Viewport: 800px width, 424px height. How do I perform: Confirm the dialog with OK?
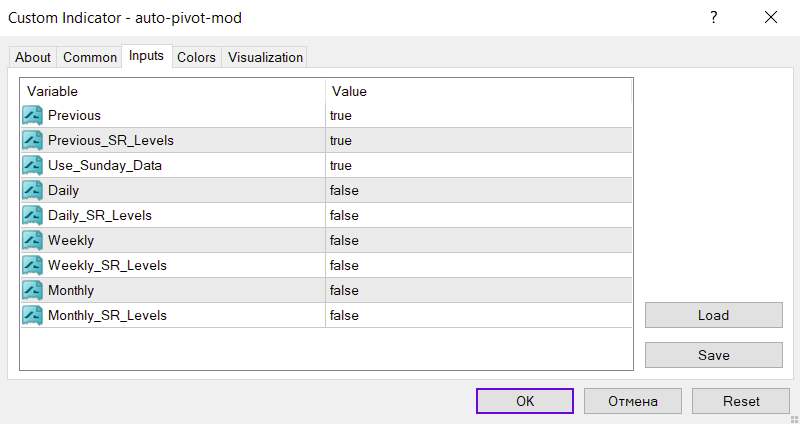[525, 401]
